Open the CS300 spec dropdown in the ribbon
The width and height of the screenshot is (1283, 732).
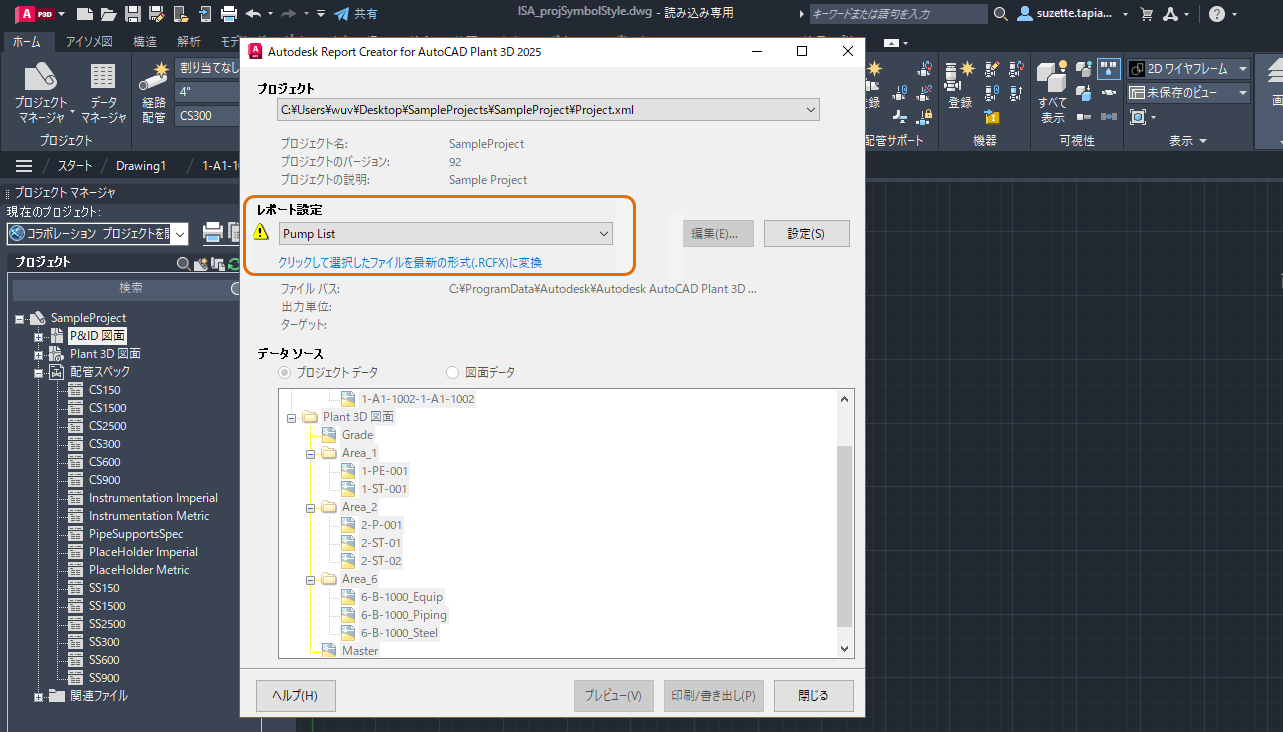click(x=208, y=116)
